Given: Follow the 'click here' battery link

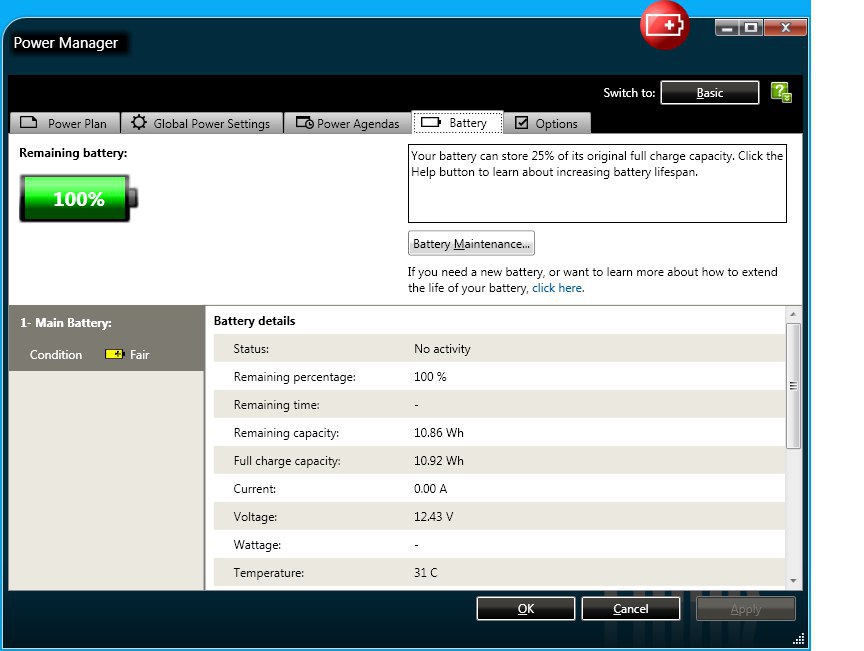Looking at the screenshot, I should [557, 288].
